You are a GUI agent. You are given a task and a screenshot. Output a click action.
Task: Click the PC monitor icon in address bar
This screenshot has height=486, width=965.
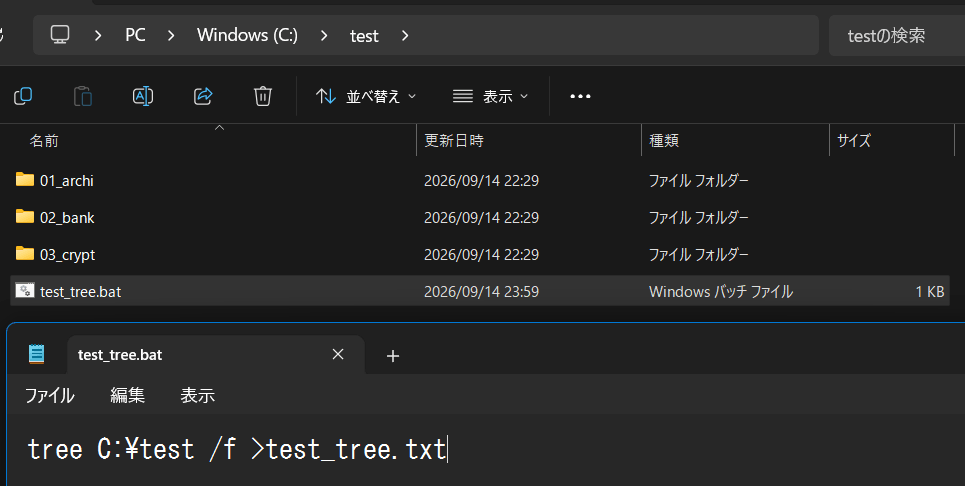click(60, 34)
